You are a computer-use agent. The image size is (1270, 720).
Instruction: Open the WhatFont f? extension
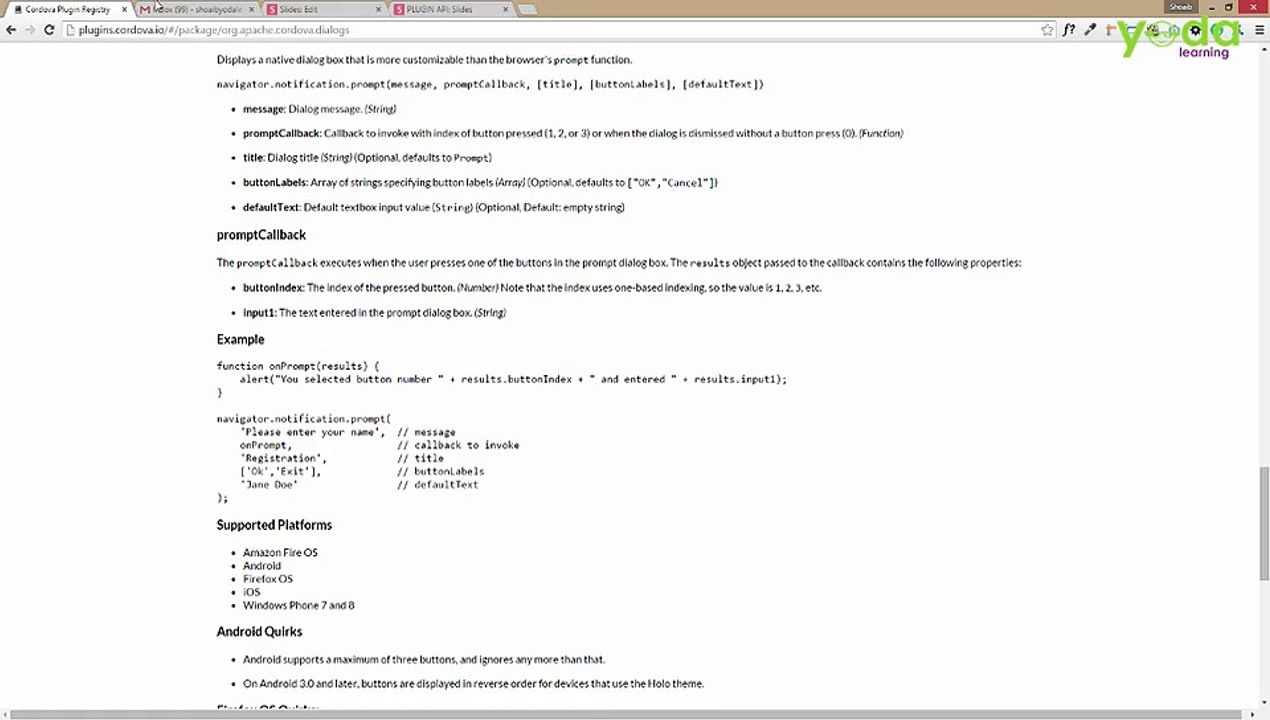tap(1069, 30)
